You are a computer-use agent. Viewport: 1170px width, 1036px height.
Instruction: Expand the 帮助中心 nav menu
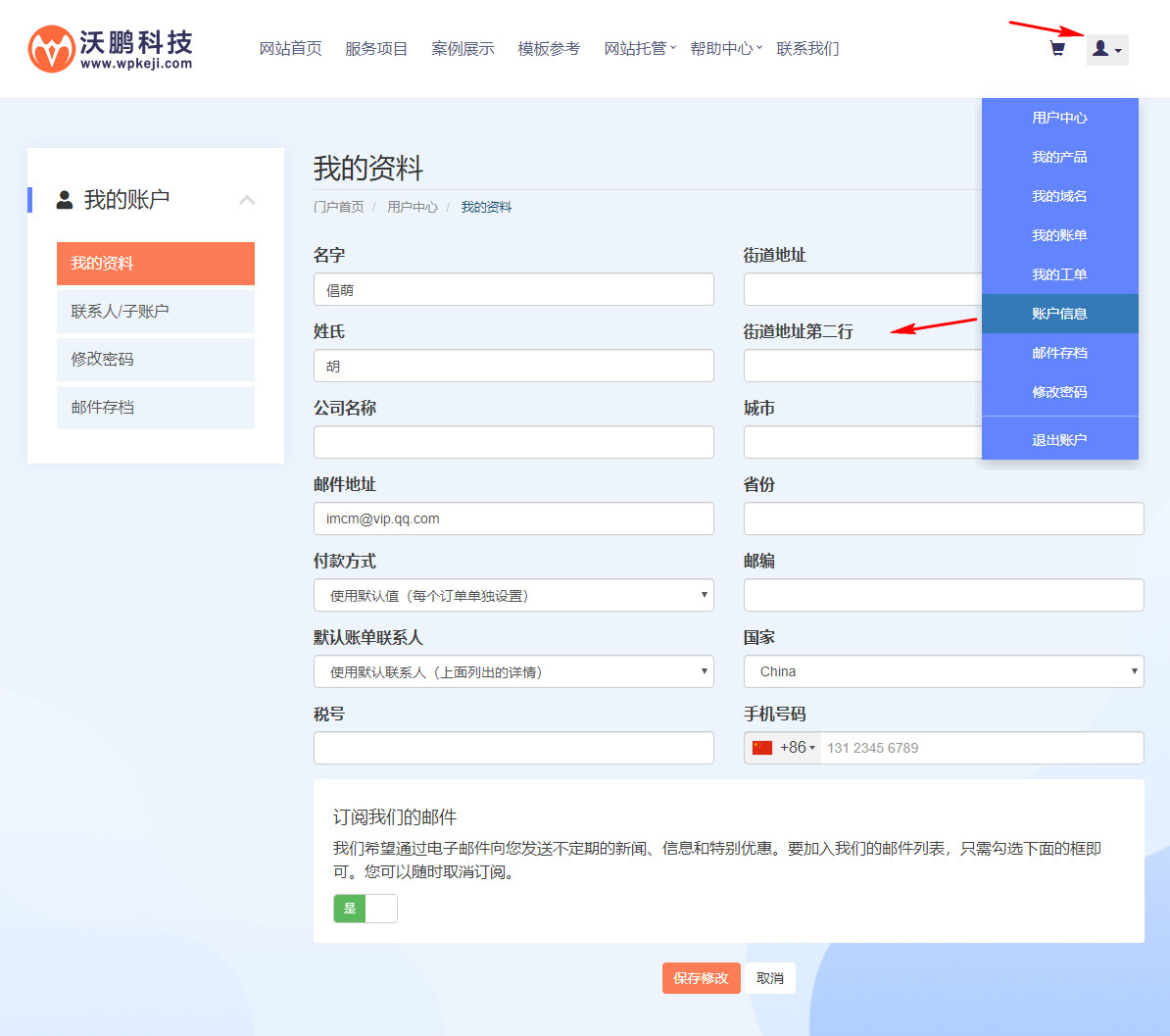(726, 48)
